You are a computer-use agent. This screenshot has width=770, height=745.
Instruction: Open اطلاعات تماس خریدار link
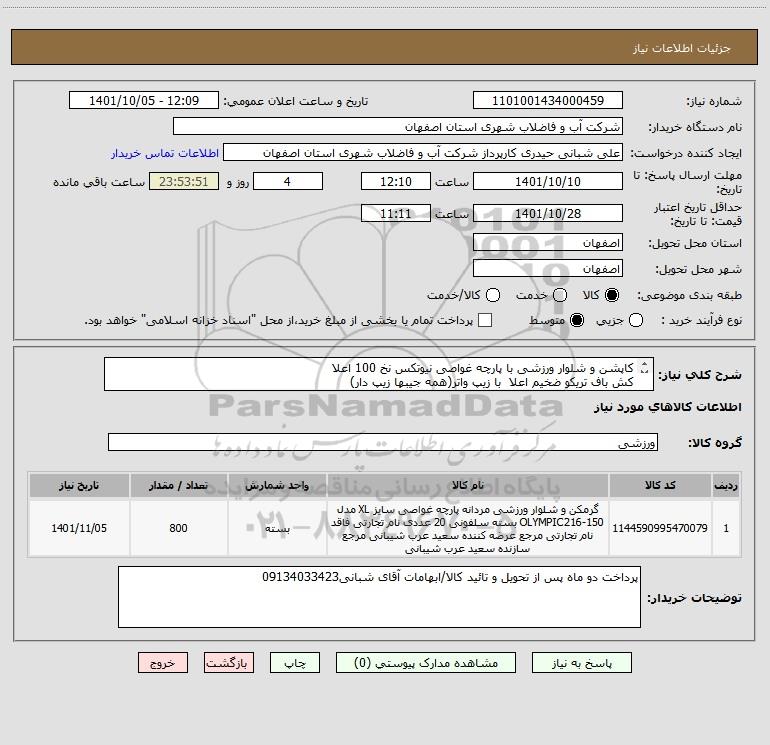(x=165, y=153)
